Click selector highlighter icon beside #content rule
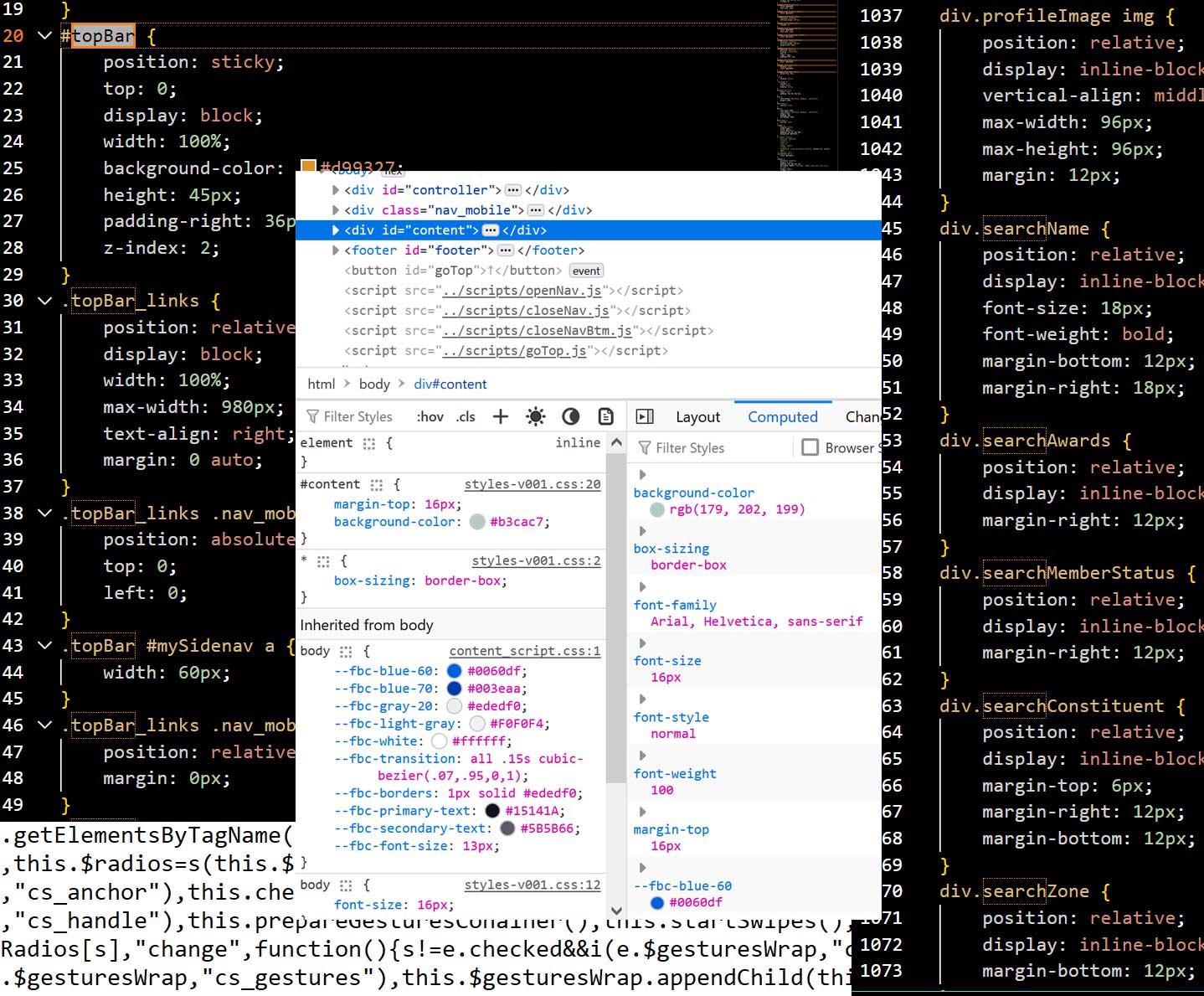Image resolution: width=1204 pixels, height=996 pixels. 377,484
